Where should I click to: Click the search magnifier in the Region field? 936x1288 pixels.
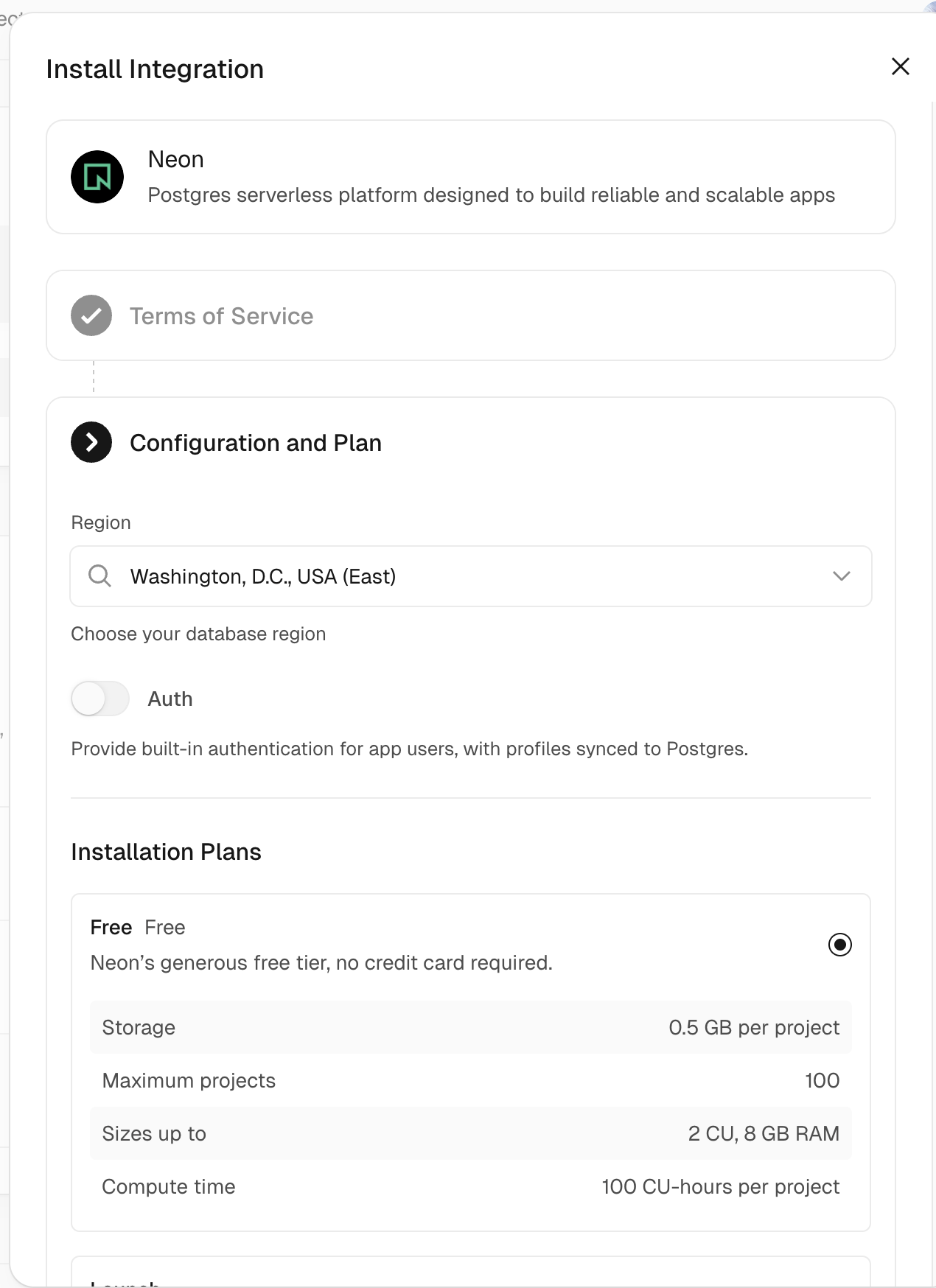click(x=99, y=576)
